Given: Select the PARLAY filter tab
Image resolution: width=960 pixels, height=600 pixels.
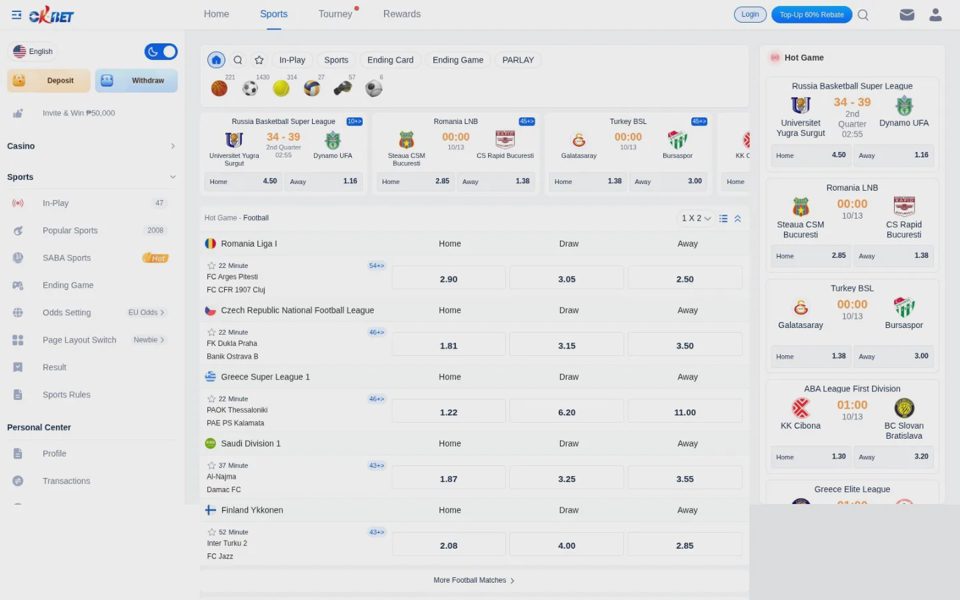Looking at the screenshot, I should (518, 60).
